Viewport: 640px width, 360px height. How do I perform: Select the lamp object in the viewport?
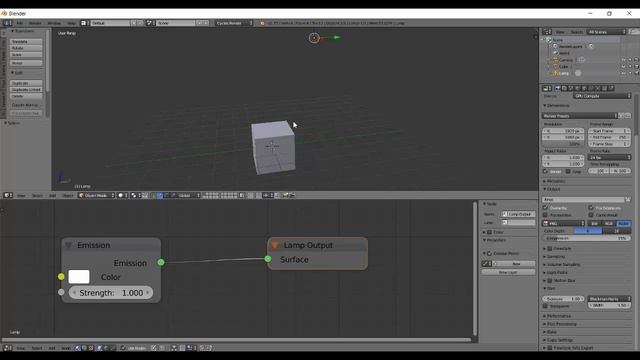point(314,38)
